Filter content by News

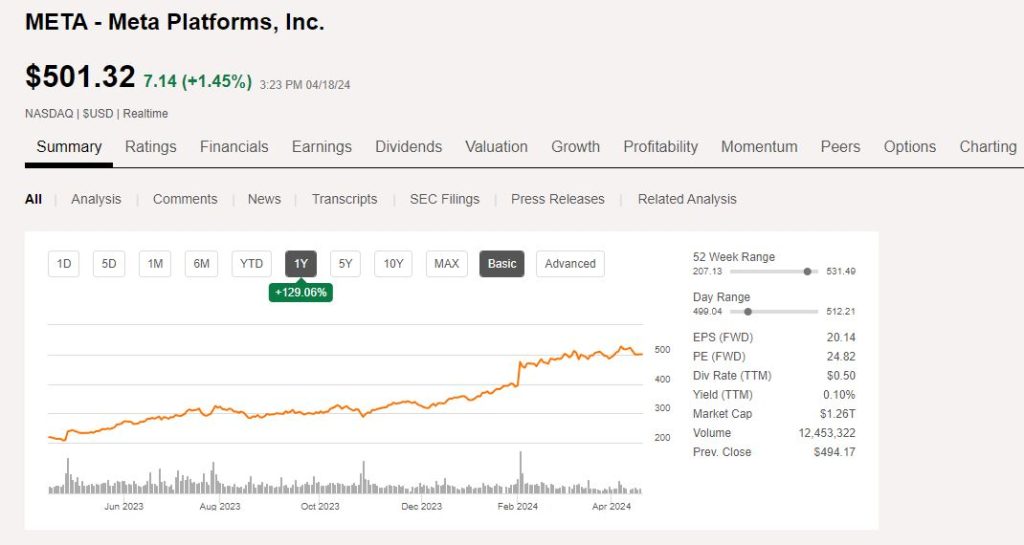[264, 199]
